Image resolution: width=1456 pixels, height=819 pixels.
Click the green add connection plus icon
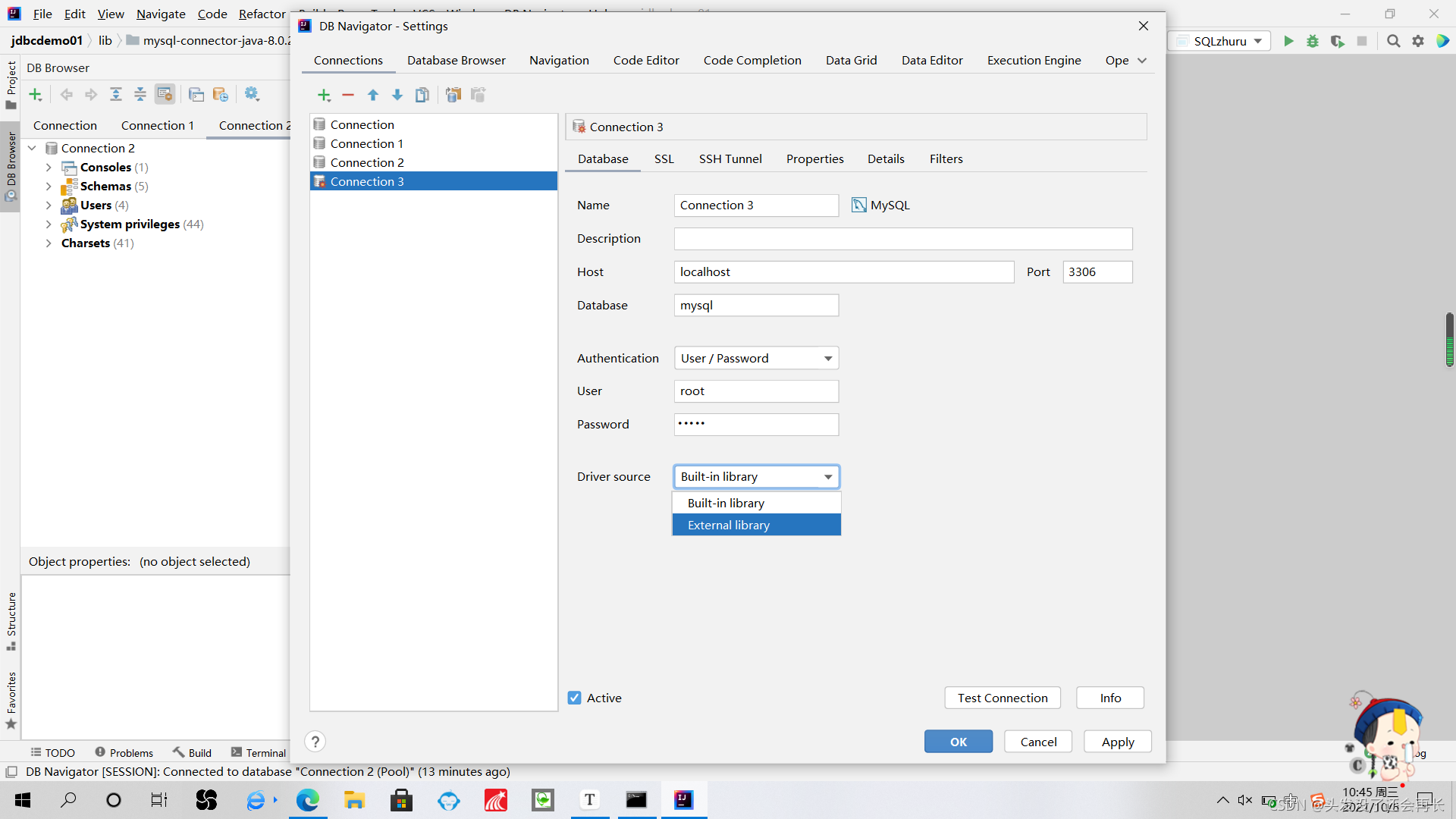click(x=324, y=95)
